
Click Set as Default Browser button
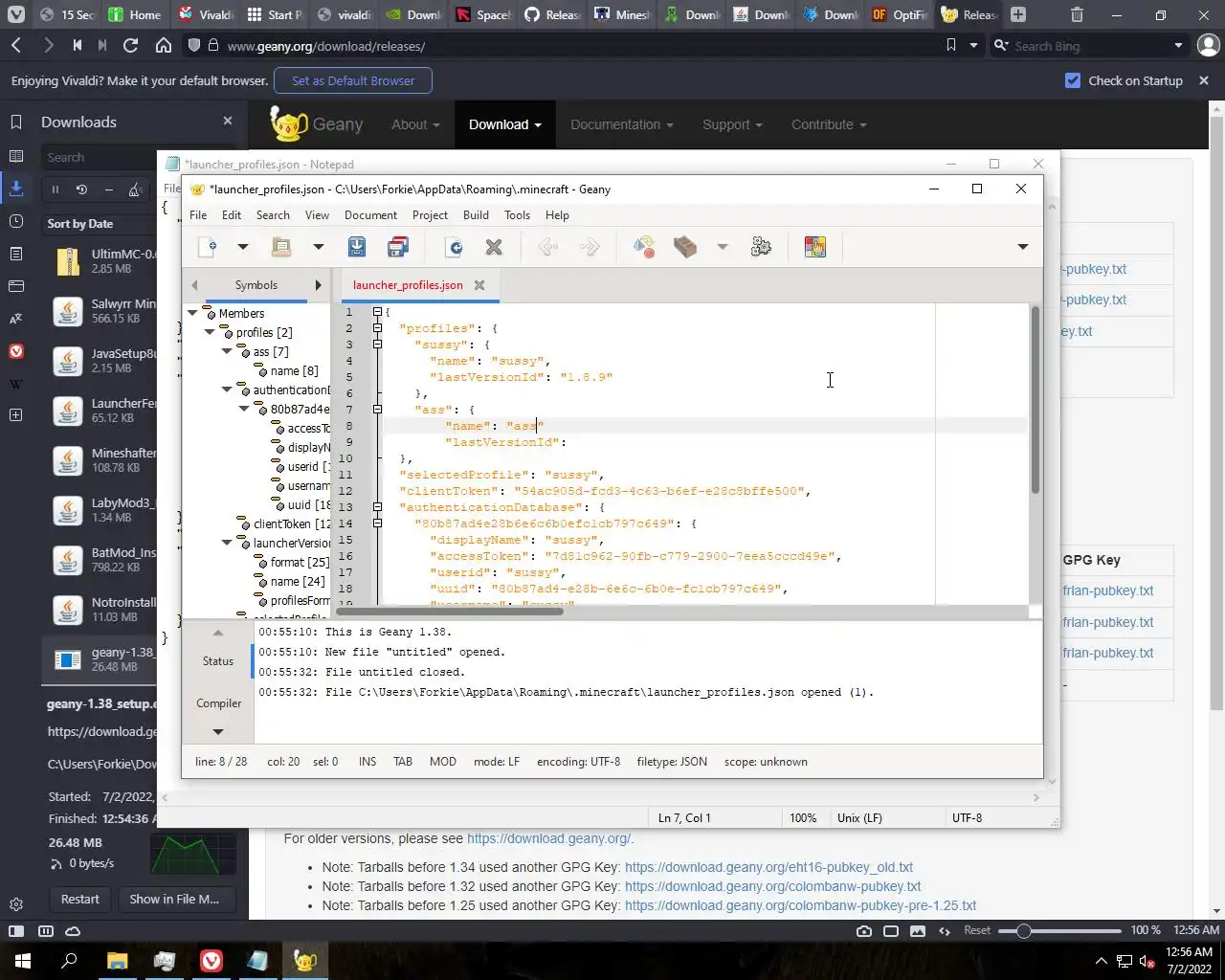[x=353, y=80]
